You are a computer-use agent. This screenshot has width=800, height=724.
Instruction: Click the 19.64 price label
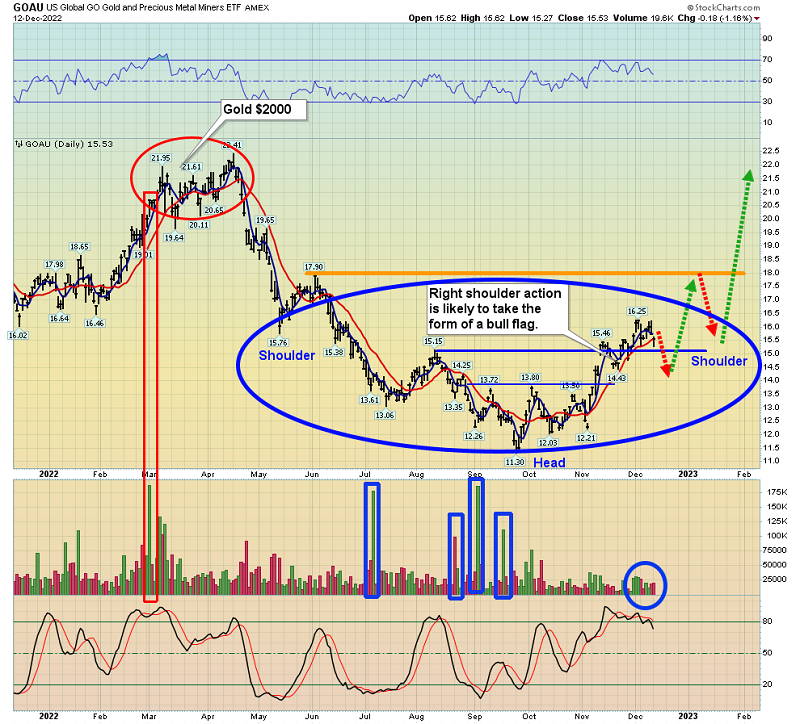coord(174,238)
